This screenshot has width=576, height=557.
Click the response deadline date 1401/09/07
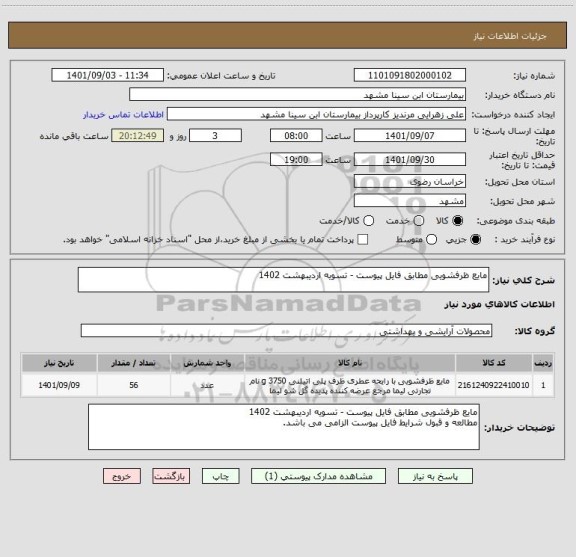click(x=410, y=136)
